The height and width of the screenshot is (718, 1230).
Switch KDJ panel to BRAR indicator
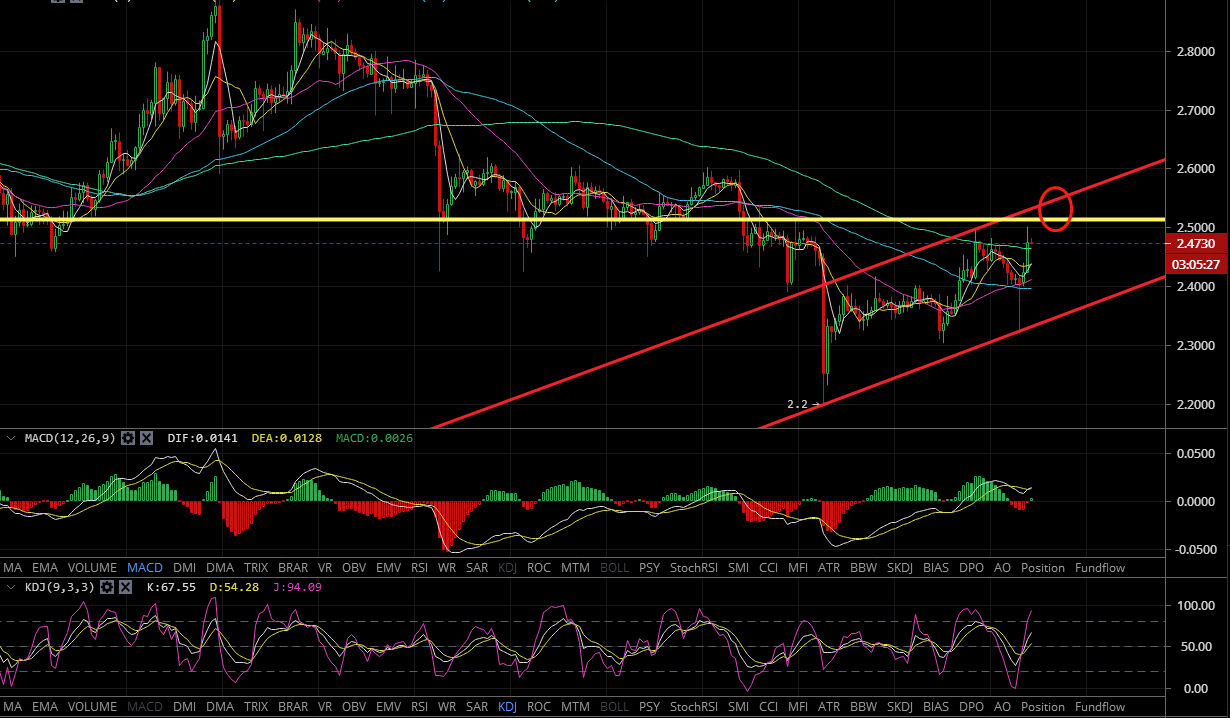(x=293, y=706)
